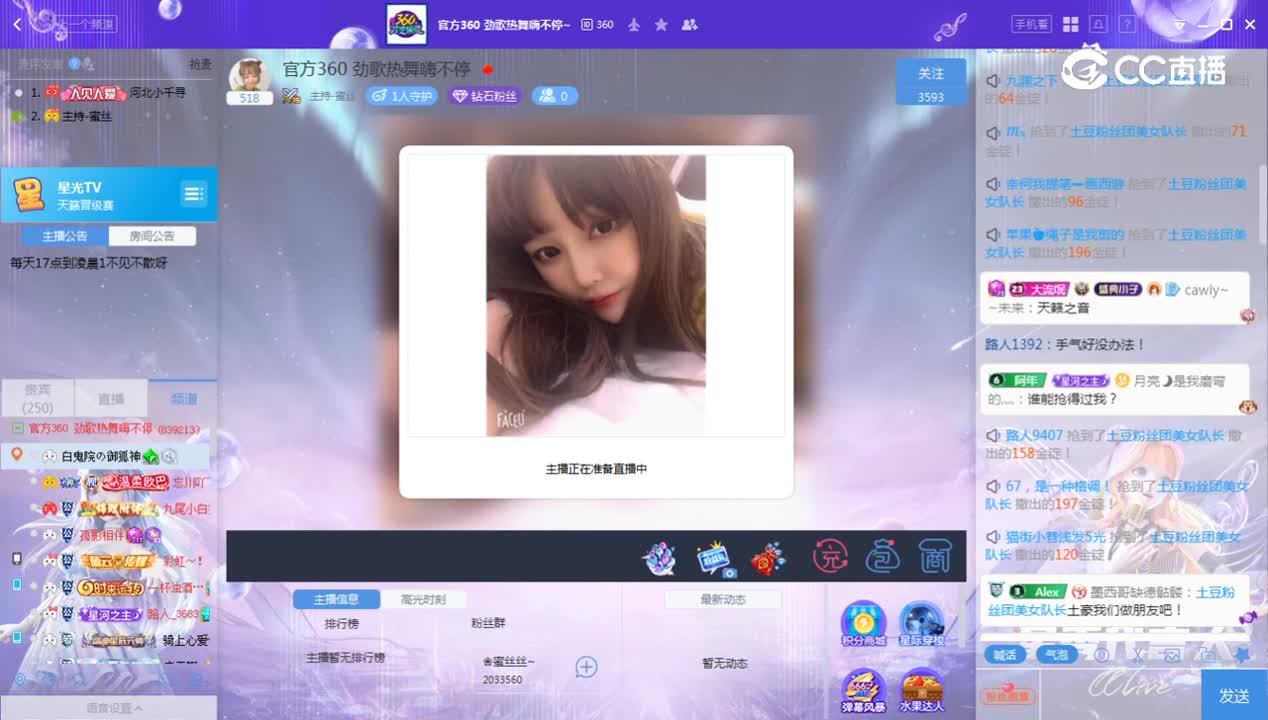This screenshot has height=720, width=1268.
Task: Open the 手机看 mobile view option
Action: (1031, 24)
